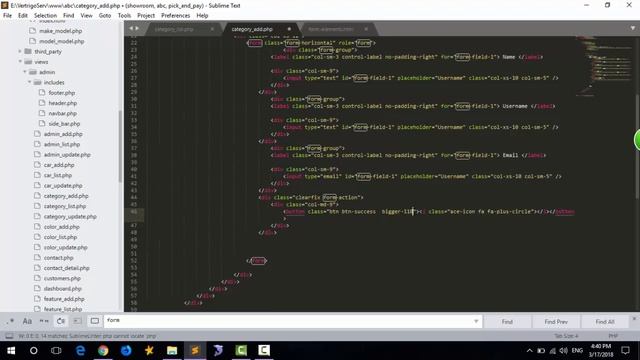
Task: Click the Find All button
Action: [604, 322]
